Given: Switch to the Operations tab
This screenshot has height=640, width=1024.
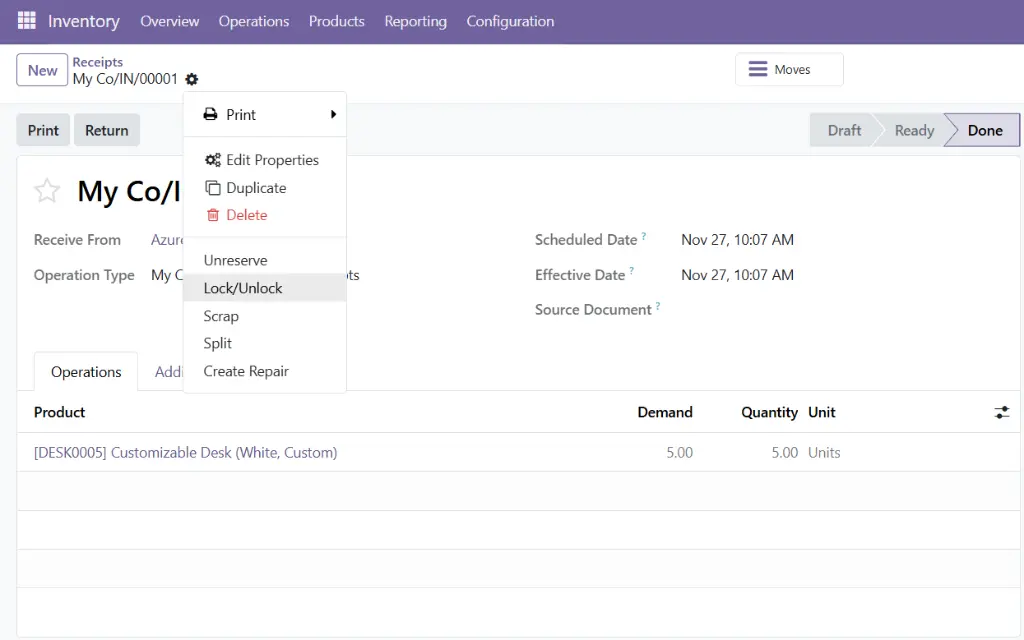Looking at the screenshot, I should coord(85,371).
